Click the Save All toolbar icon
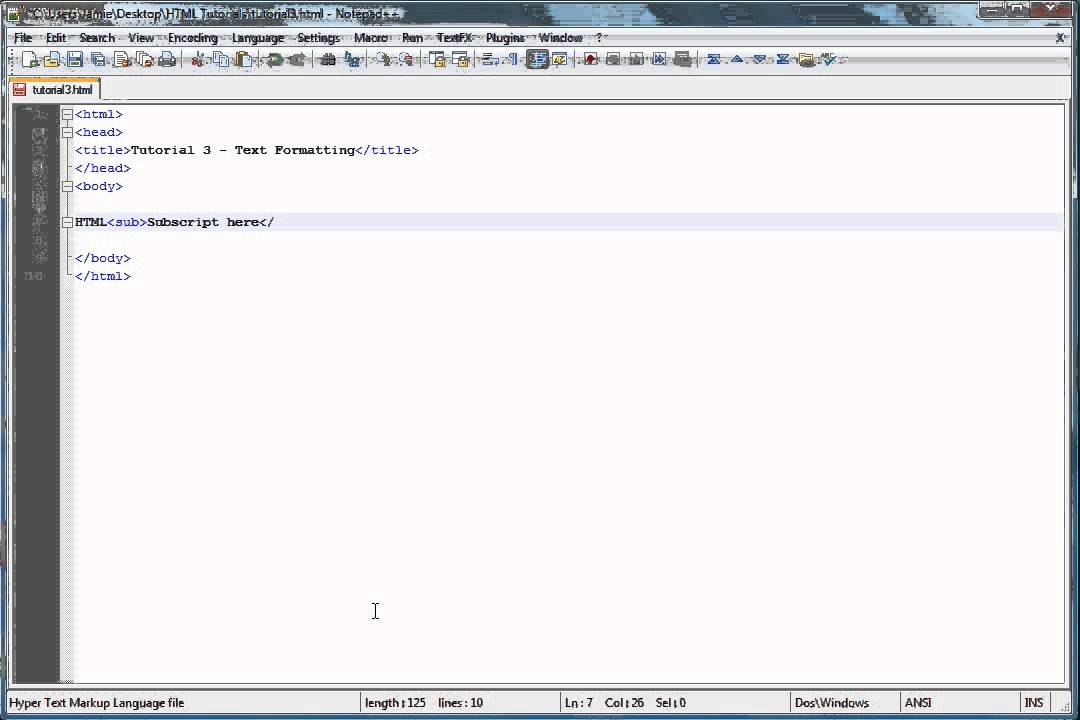1080x720 pixels. click(98, 60)
